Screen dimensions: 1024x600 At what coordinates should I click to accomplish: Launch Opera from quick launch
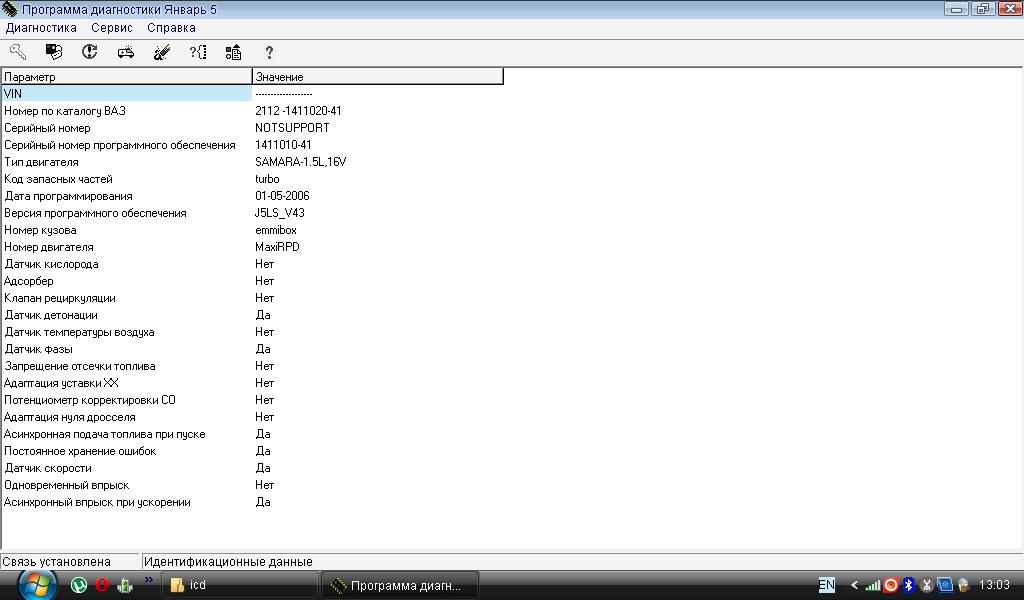point(102,584)
